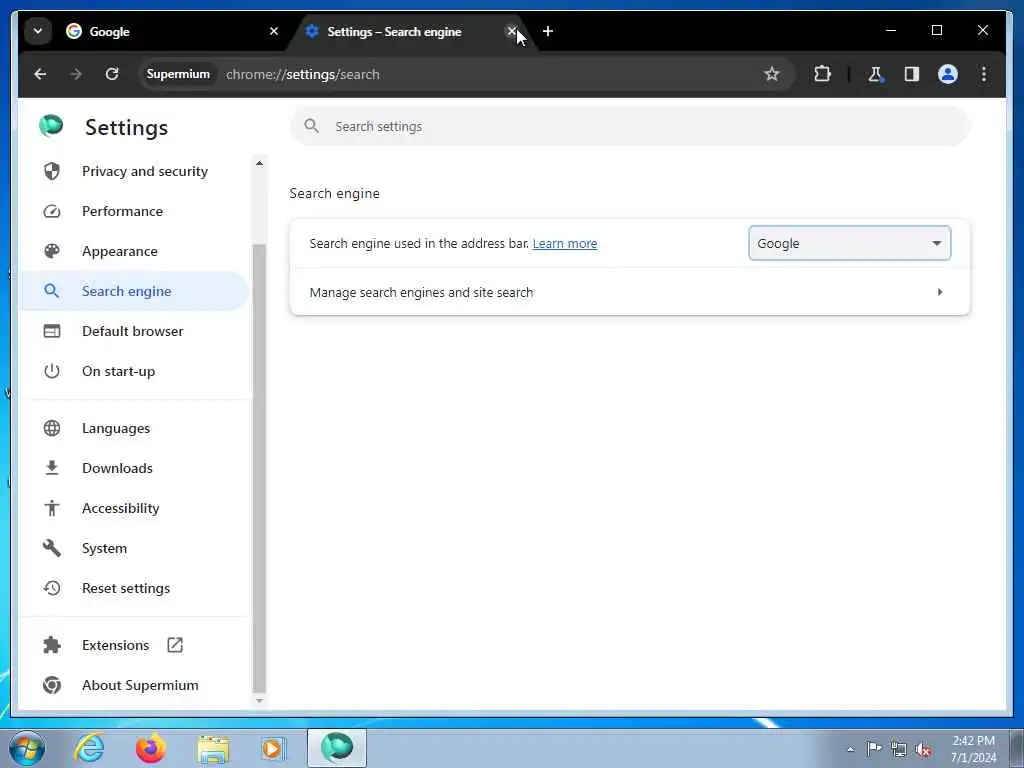Go to Appearance settings
This screenshot has width=1024, height=768.
click(134, 251)
